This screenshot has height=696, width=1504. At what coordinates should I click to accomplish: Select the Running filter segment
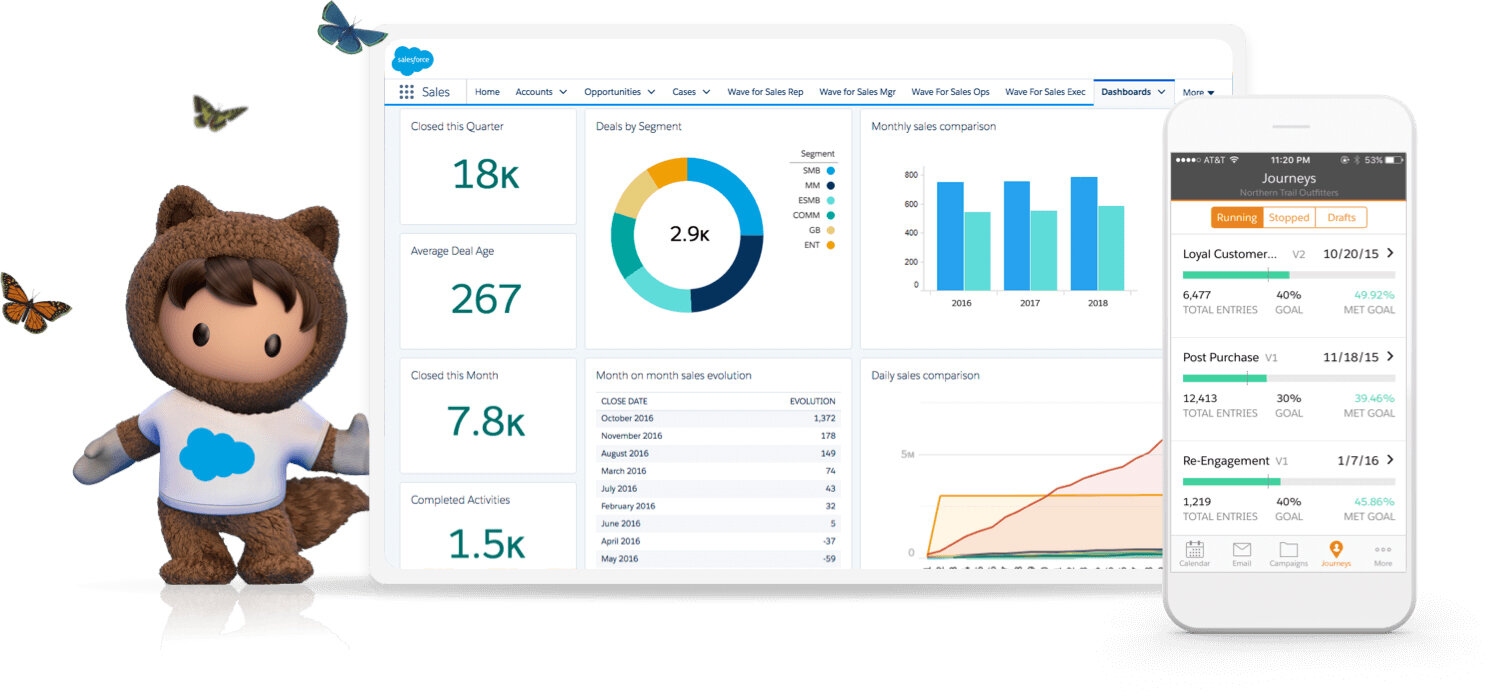1236,217
